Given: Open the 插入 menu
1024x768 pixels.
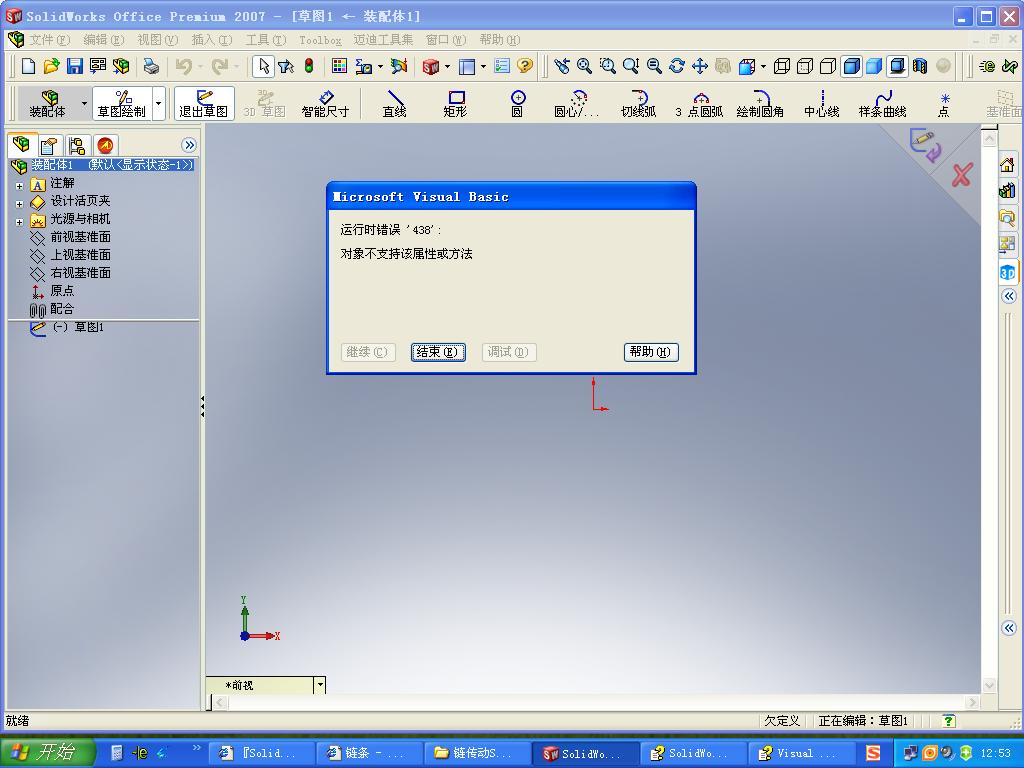Looking at the screenshot, I should click(x=212, y=40).
